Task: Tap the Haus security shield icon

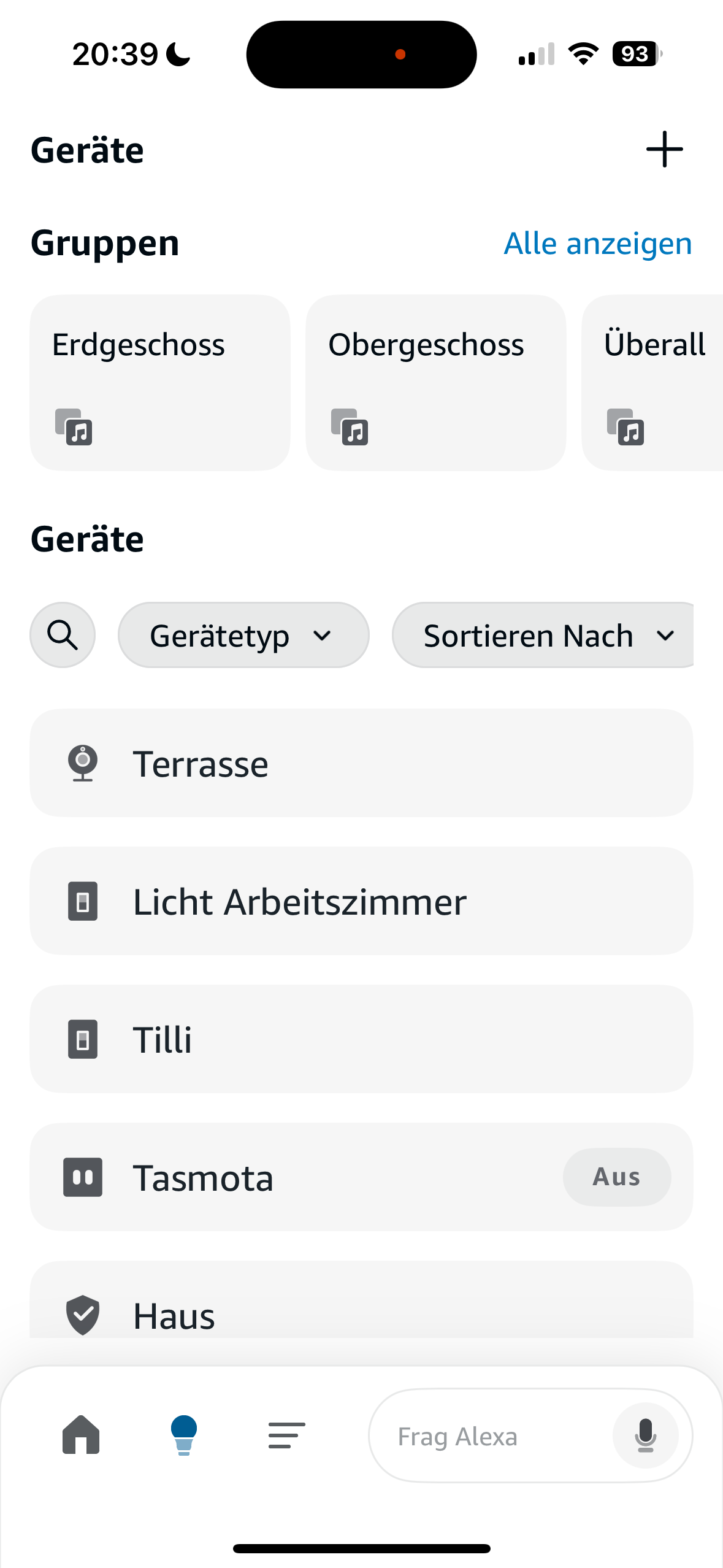Action: [x=83, y=1315]
